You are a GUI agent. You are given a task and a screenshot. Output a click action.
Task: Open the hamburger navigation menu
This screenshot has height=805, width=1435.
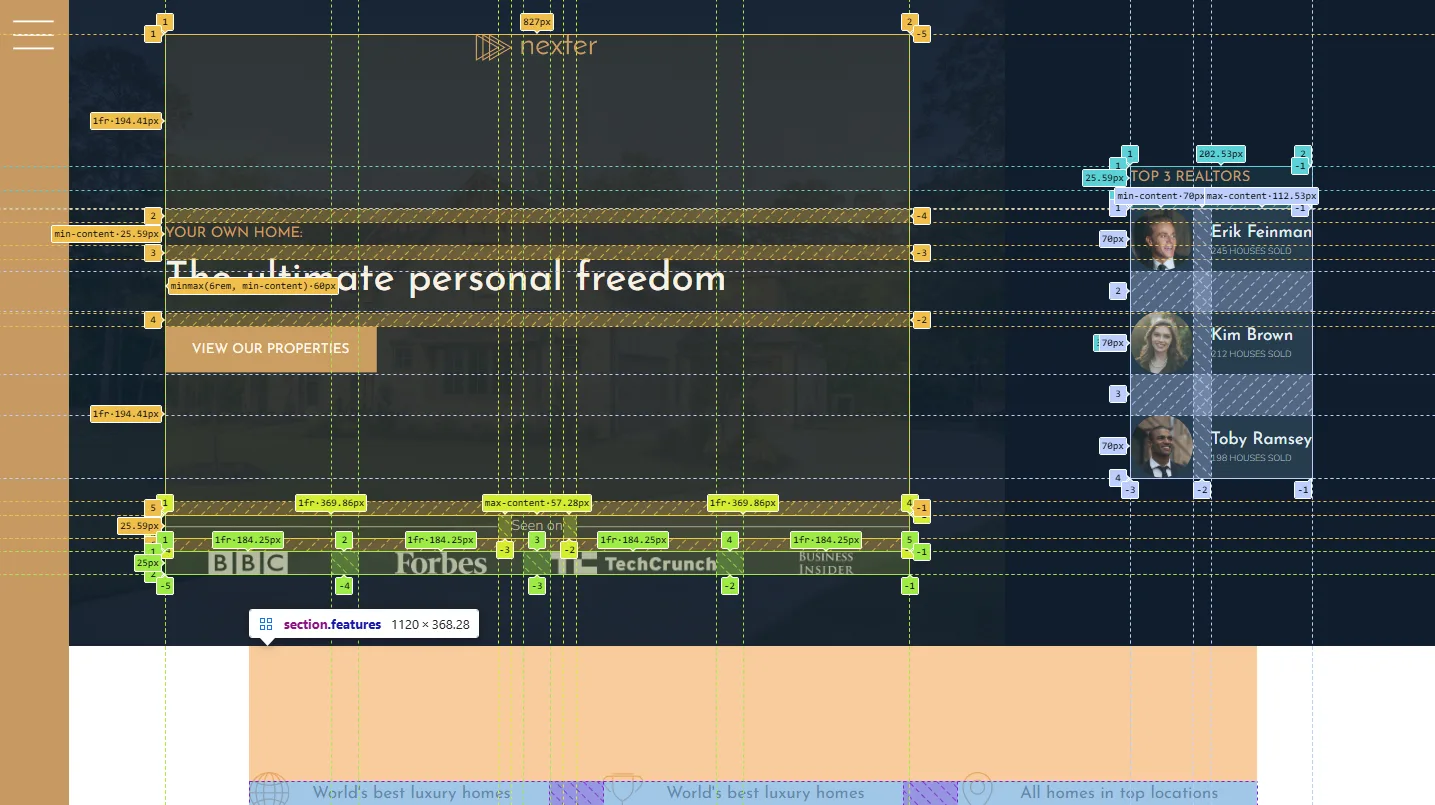[33, 34]
